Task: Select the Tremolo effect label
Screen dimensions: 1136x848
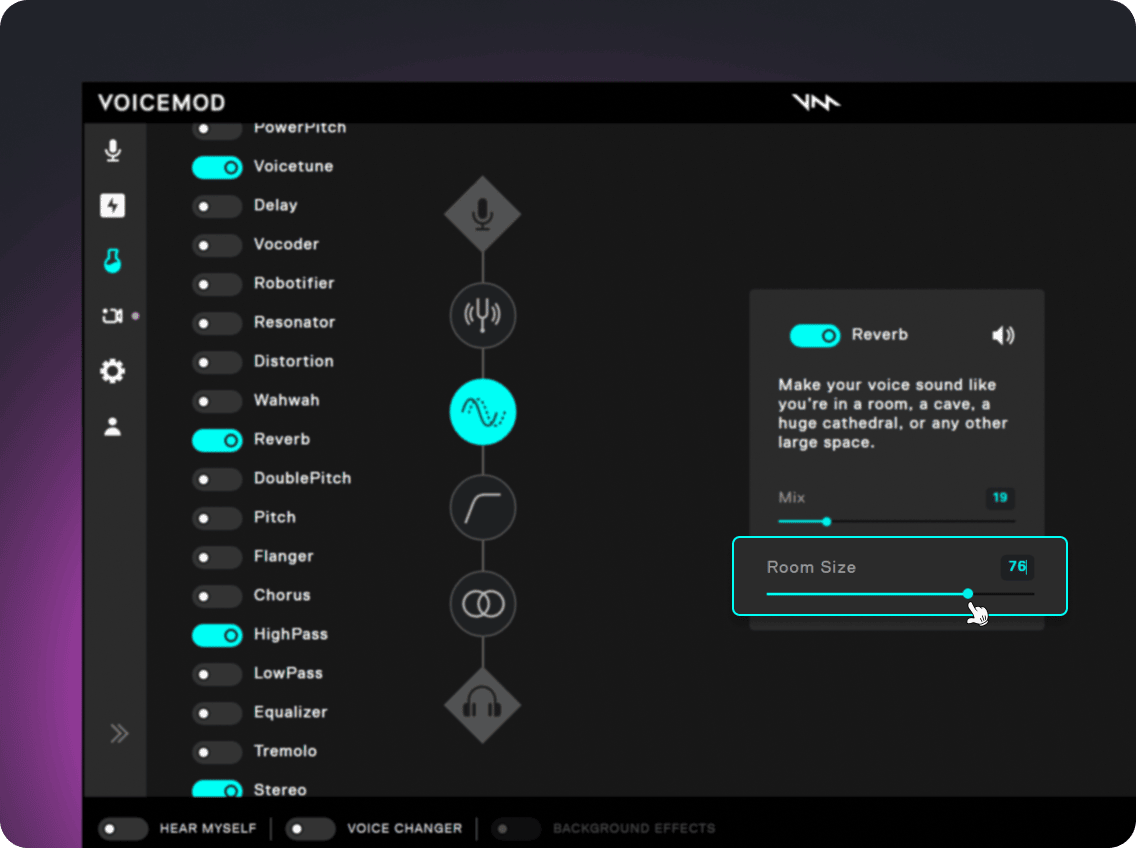Action: click(x=285, y=751)
